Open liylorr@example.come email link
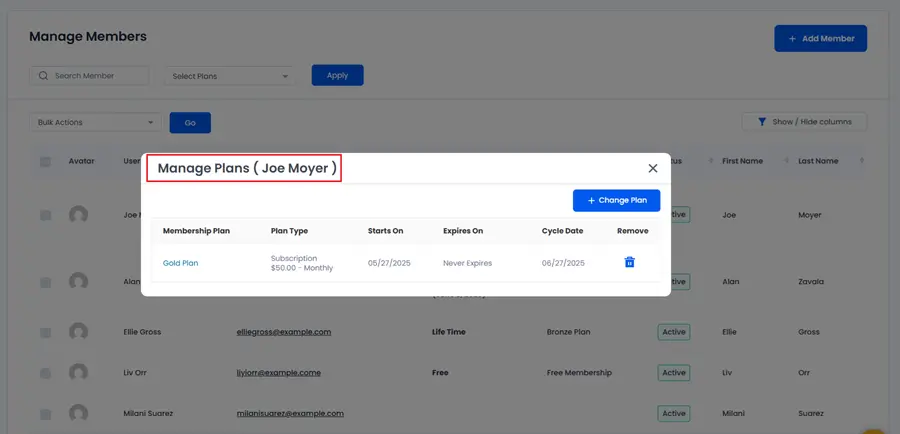Image resolution: width=900 pixels, height=434 pixels. pyautogui.click(x=278, y=373)
